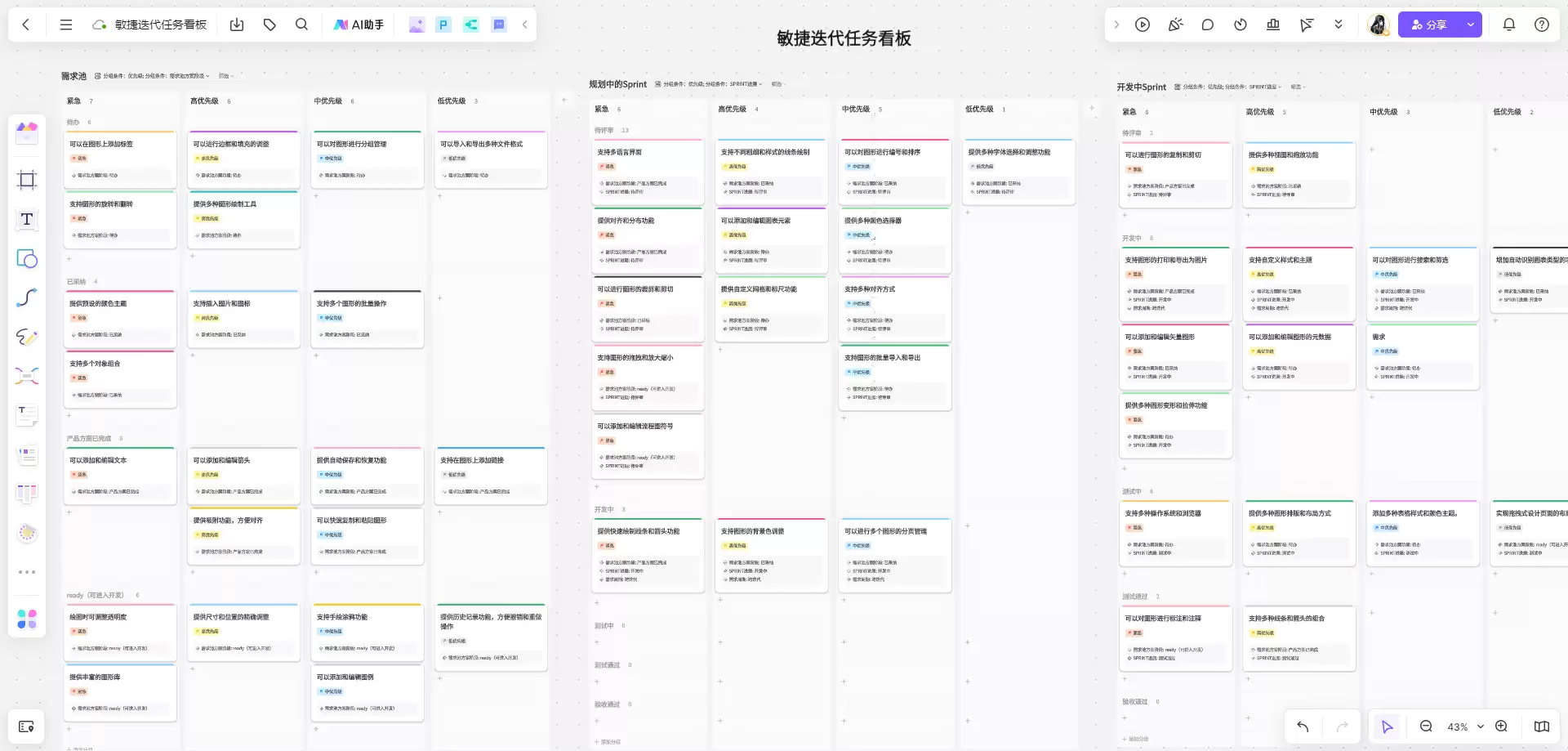
Task: Click the back arrow in top bar
Action: (26, 25)
